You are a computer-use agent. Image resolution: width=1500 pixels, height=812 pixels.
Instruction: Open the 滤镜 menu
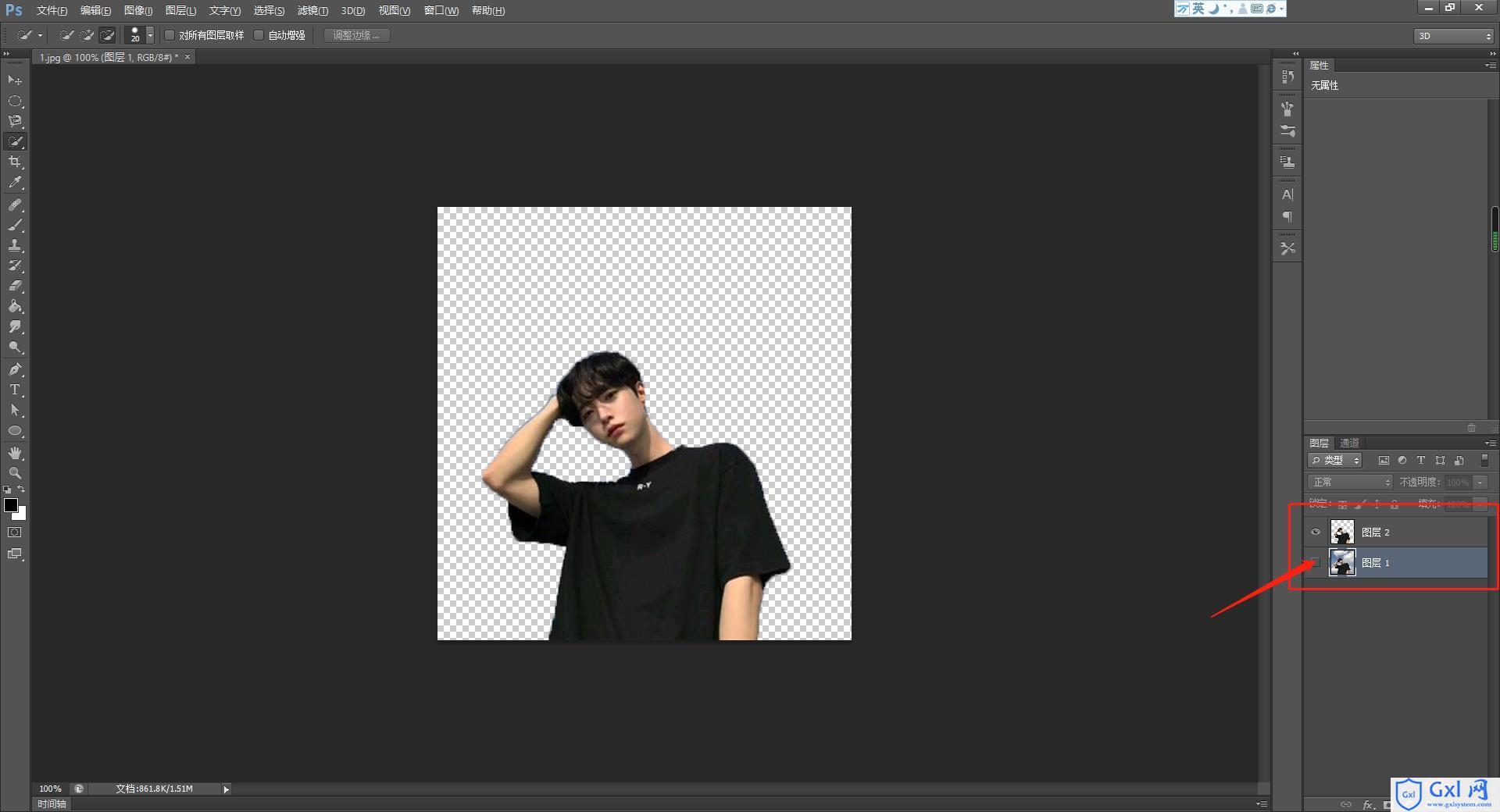[x=312, y=10]
